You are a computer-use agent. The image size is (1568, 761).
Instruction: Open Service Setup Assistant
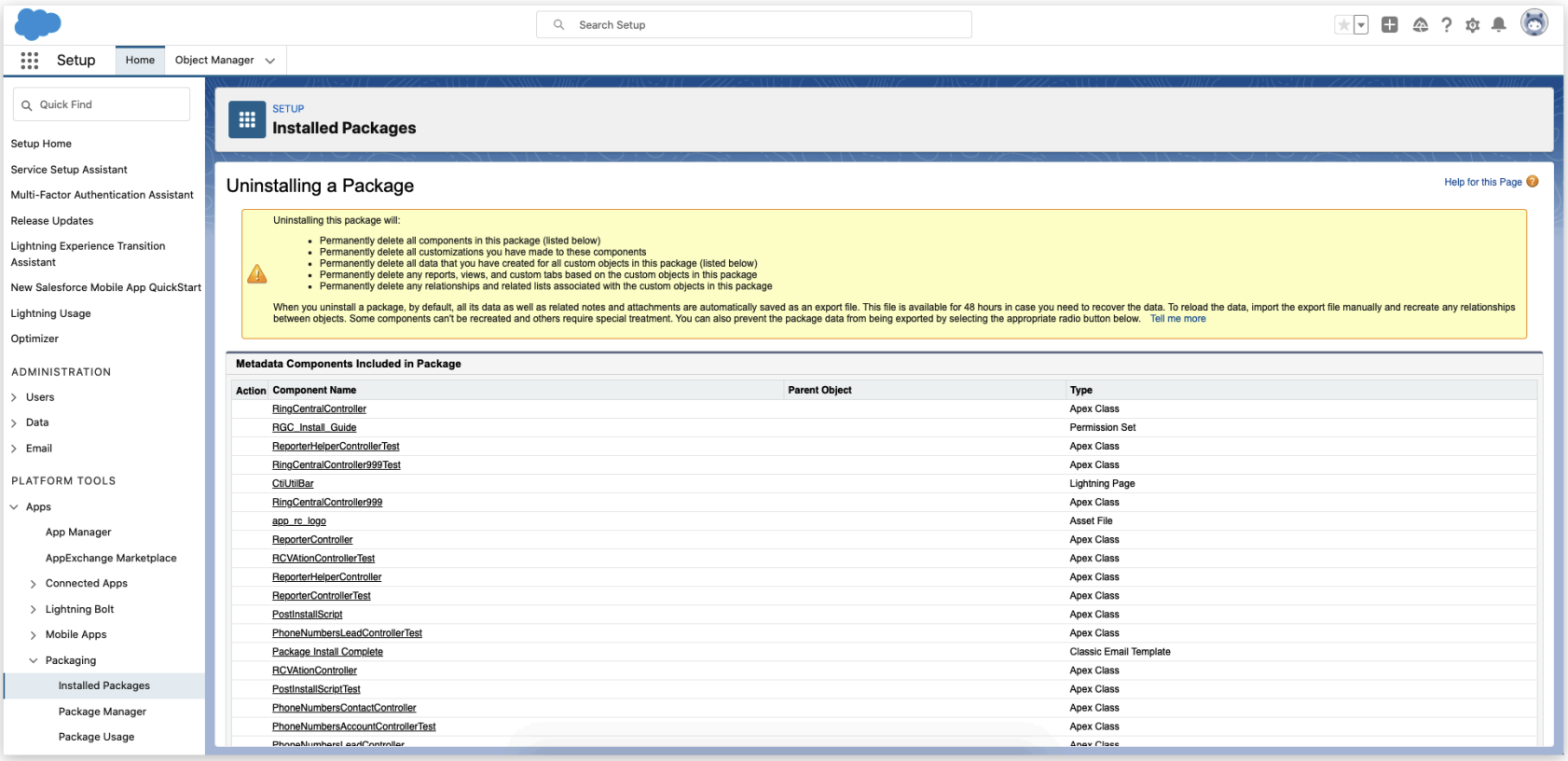pos(69,170)
